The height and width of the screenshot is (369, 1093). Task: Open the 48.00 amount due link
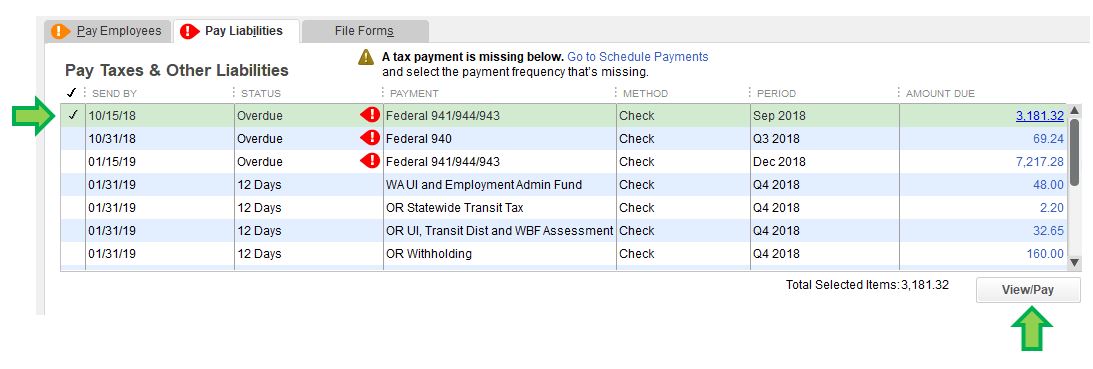point(1048,185)
